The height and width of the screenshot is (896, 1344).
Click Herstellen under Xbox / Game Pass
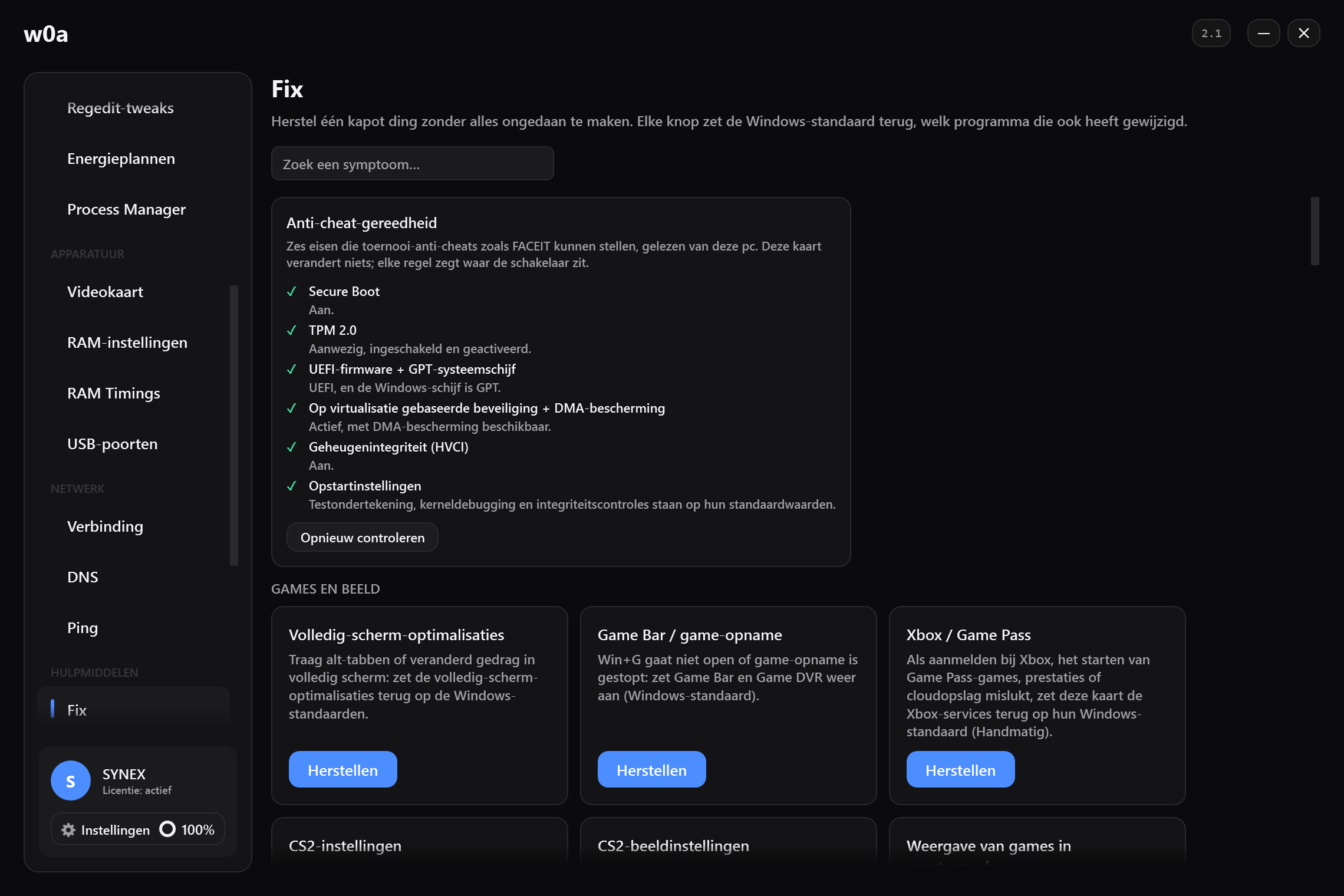click(x=961, y=770)
